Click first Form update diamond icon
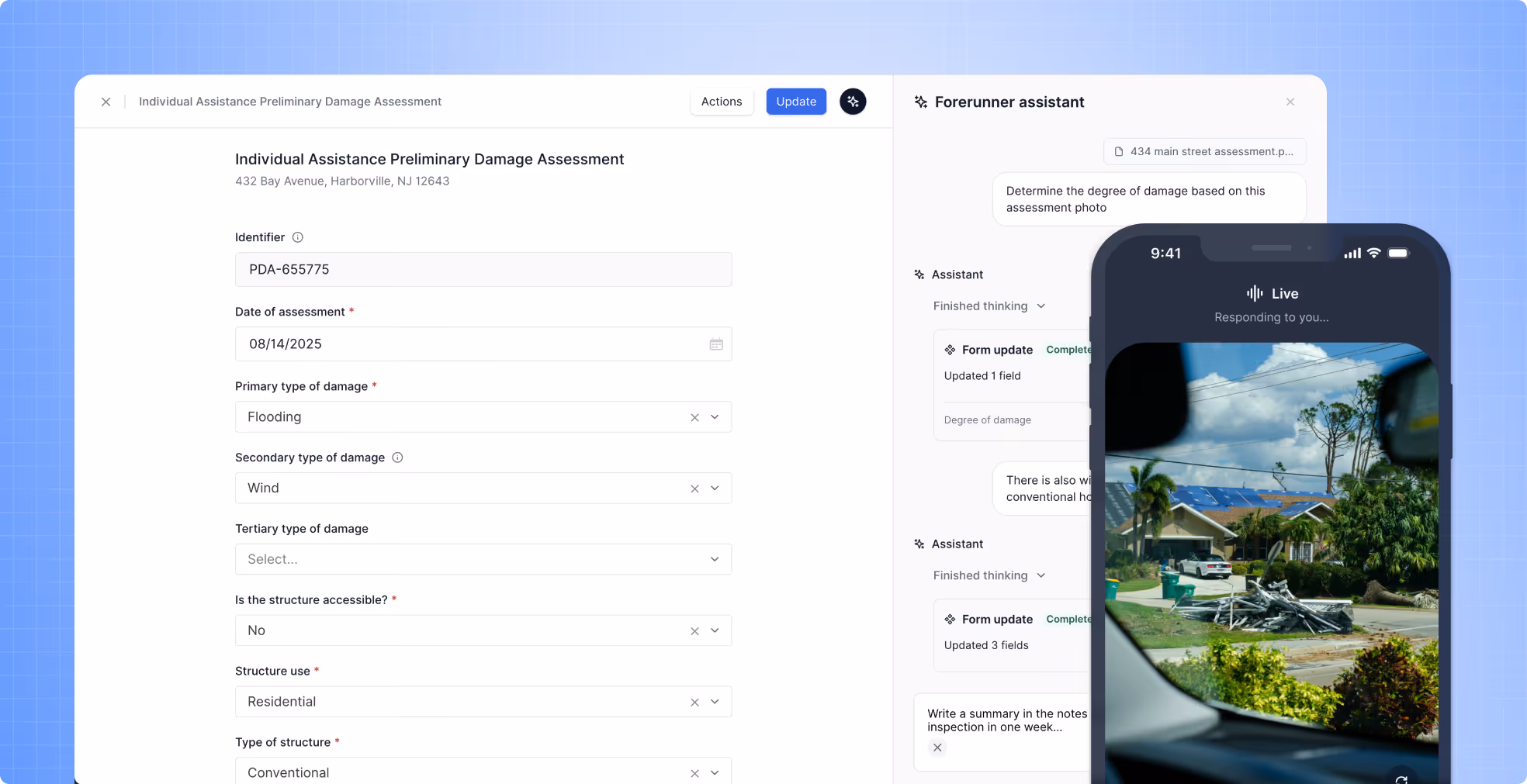Screen dimensions: 1527x784 950,350
